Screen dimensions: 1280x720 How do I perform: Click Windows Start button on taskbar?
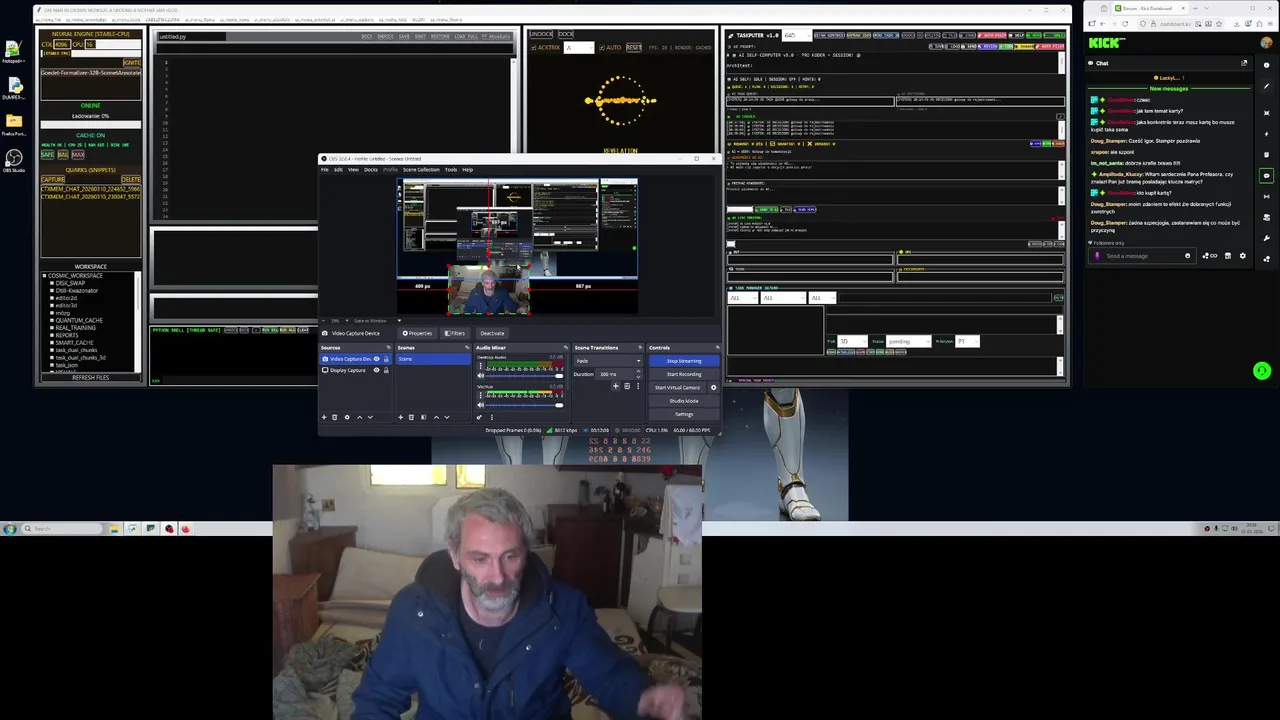pos(10,529)
